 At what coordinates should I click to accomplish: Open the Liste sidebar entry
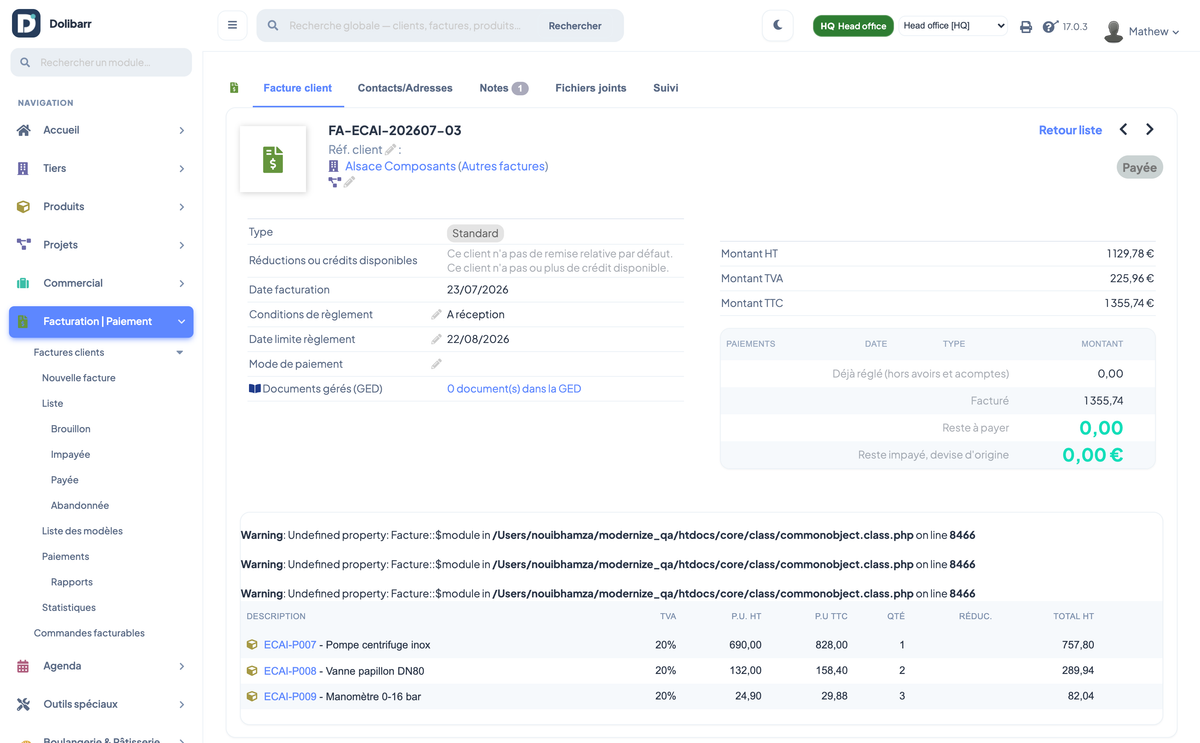(52, 403)
